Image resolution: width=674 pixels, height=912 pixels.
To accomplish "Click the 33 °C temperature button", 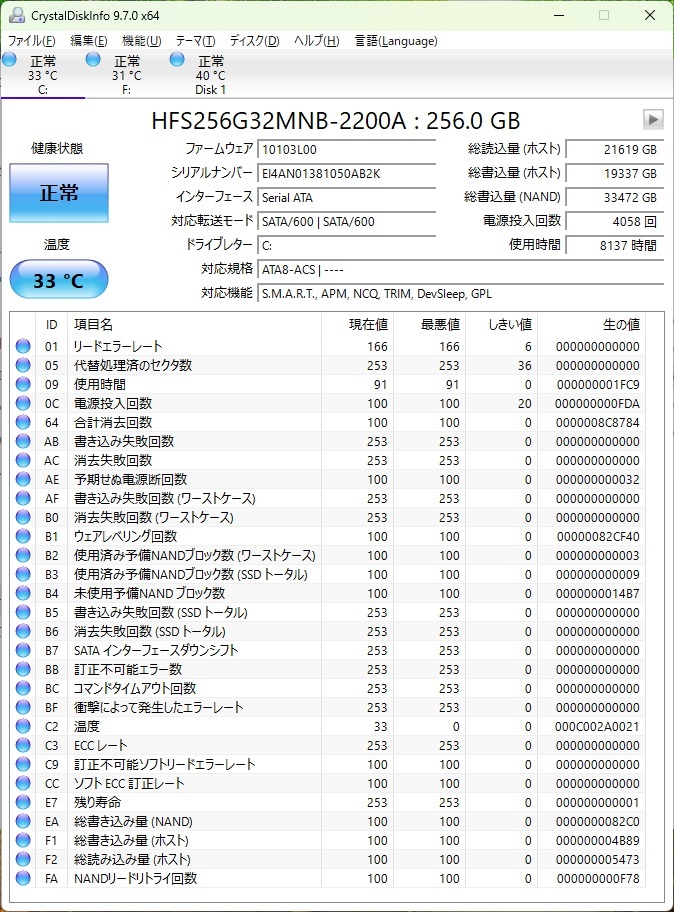I will (59, 280).
